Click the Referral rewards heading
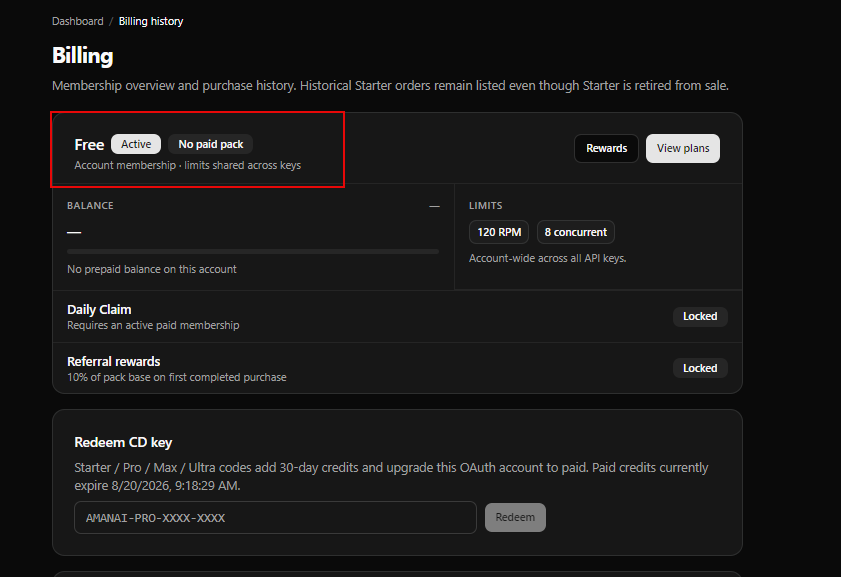841x577 pixels. 114,361
